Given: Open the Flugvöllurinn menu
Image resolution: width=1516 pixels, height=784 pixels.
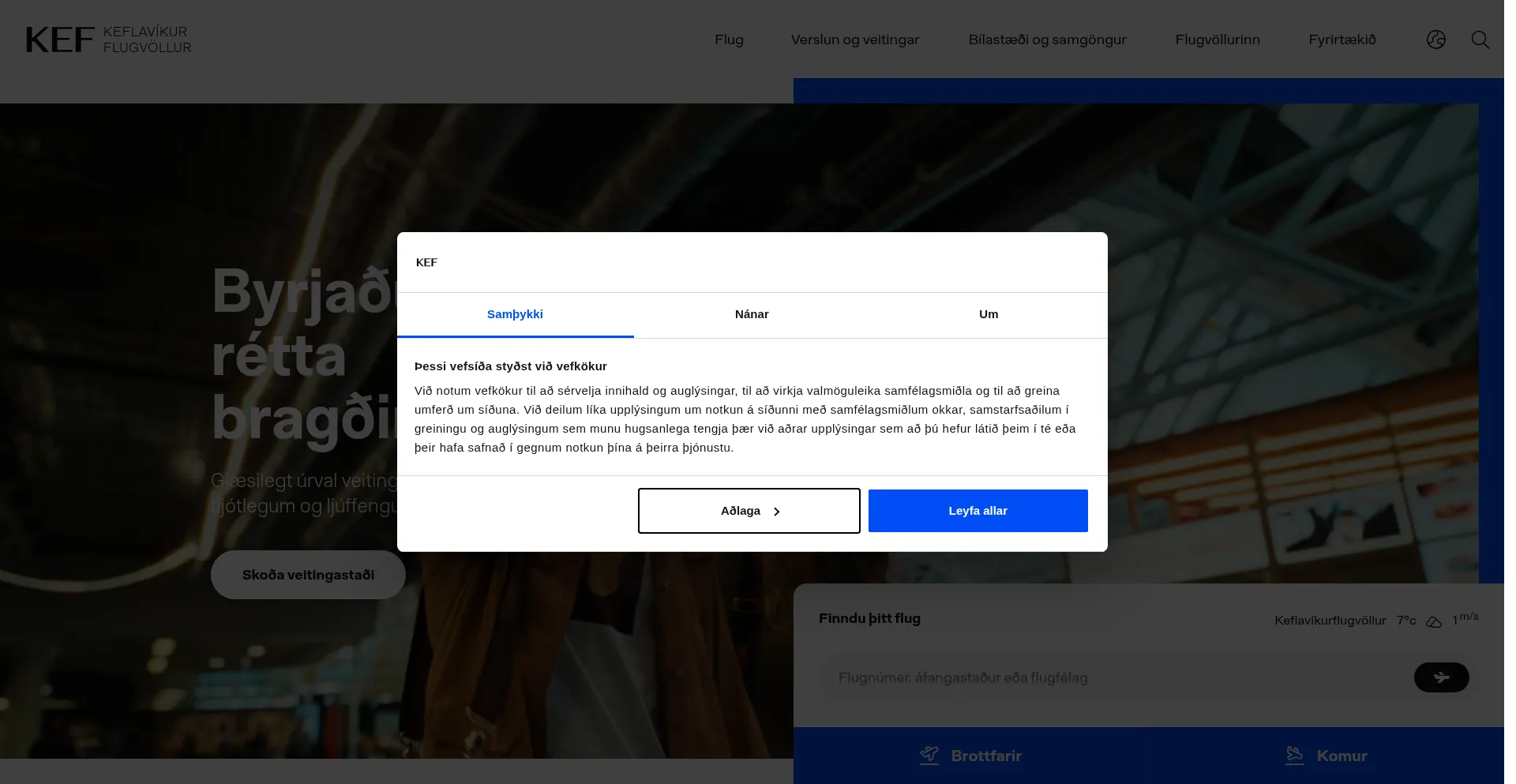Looking at the screenshot, I should point(1217,39).
